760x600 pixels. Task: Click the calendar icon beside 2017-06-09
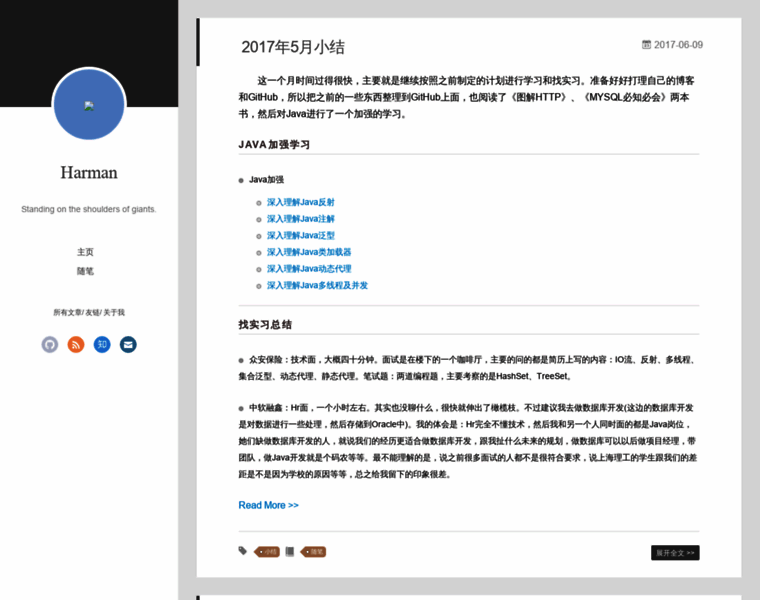[646, 44]
